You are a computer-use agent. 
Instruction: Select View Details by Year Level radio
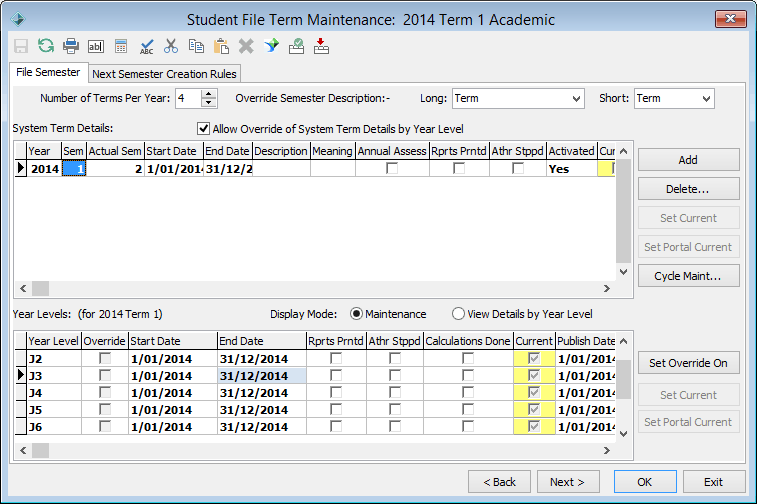(458, 314)
